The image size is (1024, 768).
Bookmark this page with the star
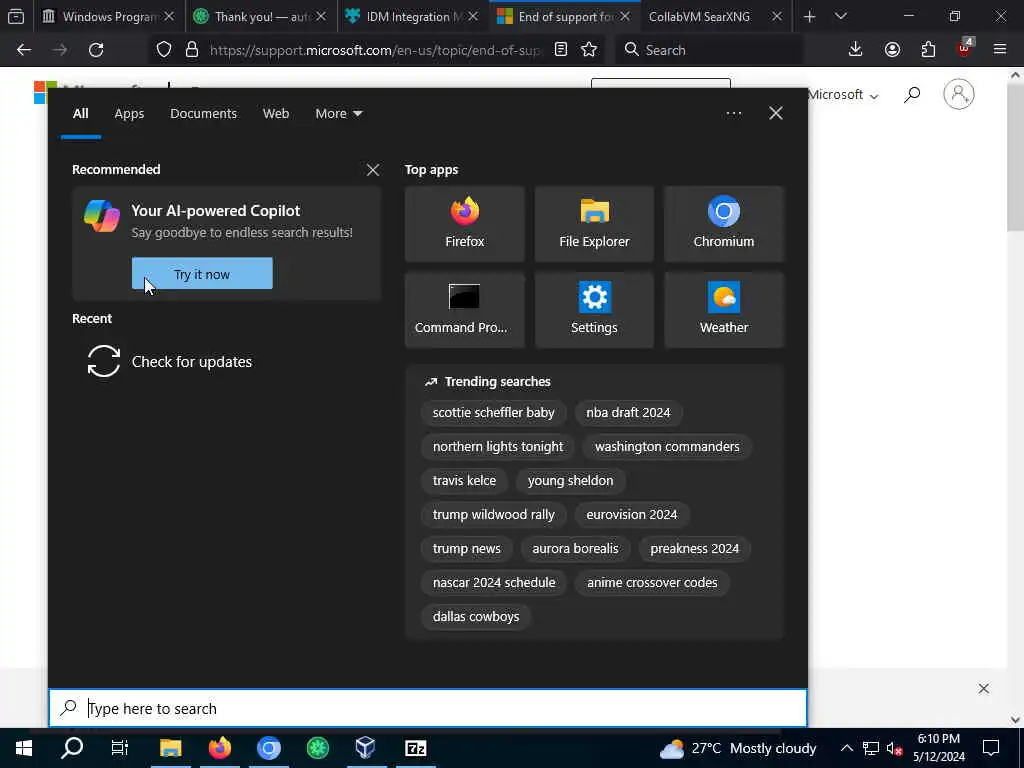[x=589, y=50]
